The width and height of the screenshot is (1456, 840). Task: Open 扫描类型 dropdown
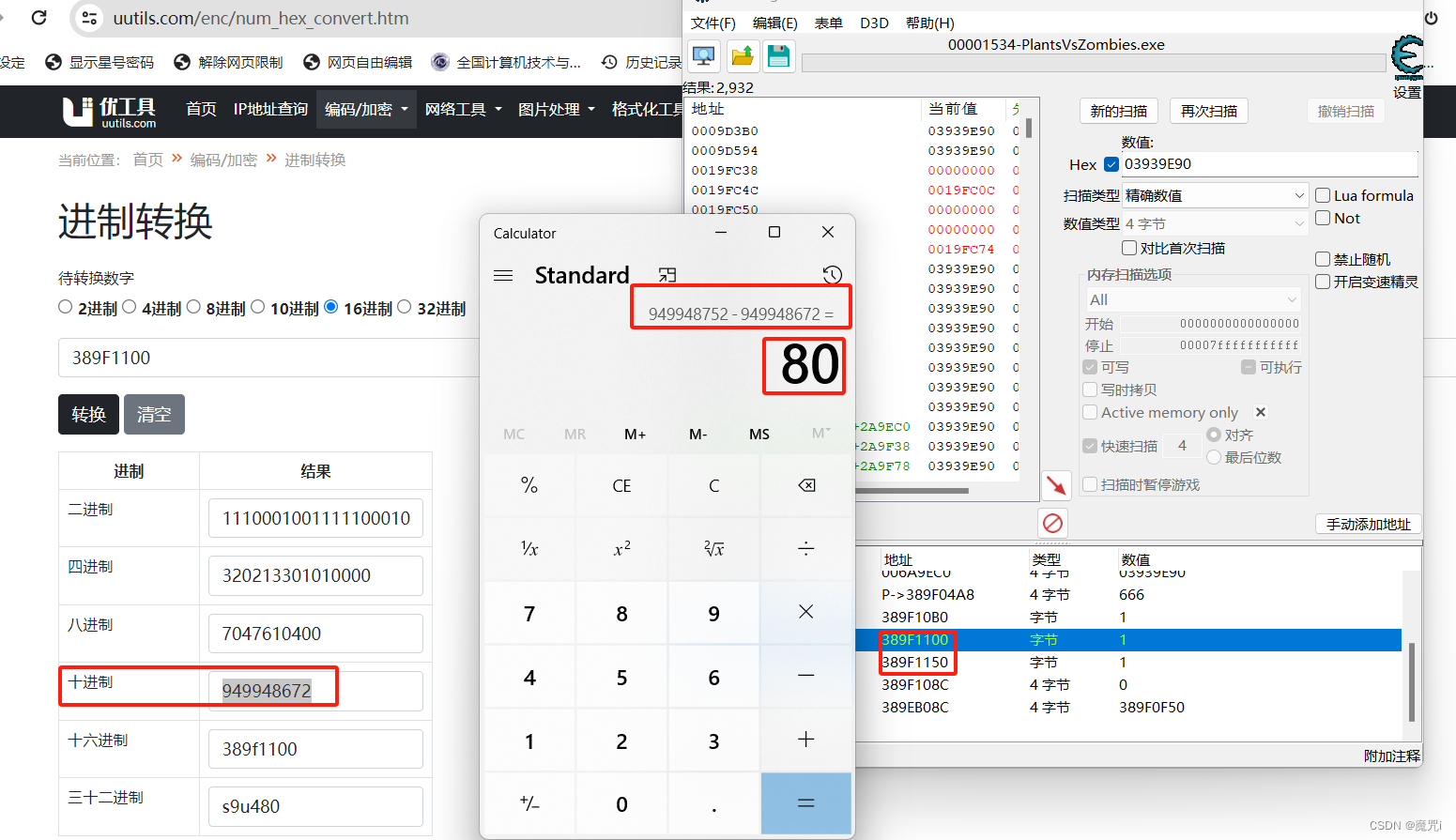tap(1215, 195)
